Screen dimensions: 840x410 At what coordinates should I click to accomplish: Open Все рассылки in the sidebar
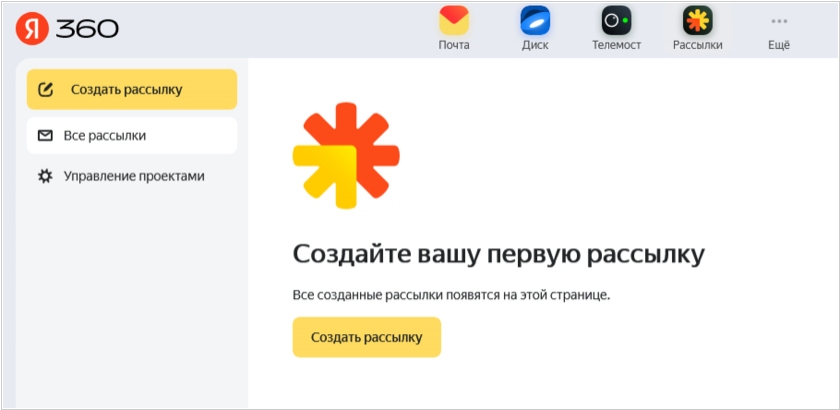(132, 136)
